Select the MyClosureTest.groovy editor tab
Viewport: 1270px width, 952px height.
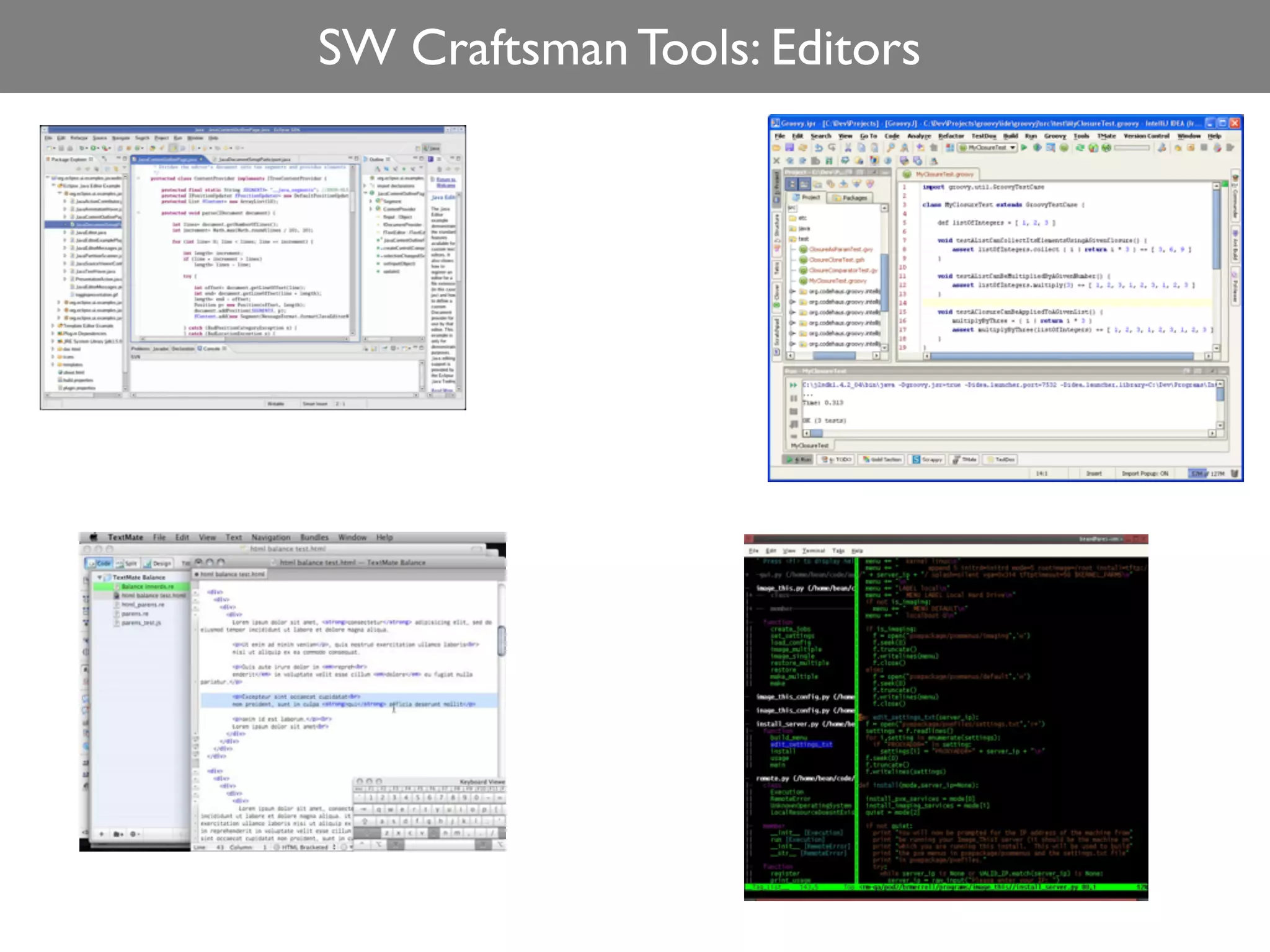coord(938,175)
